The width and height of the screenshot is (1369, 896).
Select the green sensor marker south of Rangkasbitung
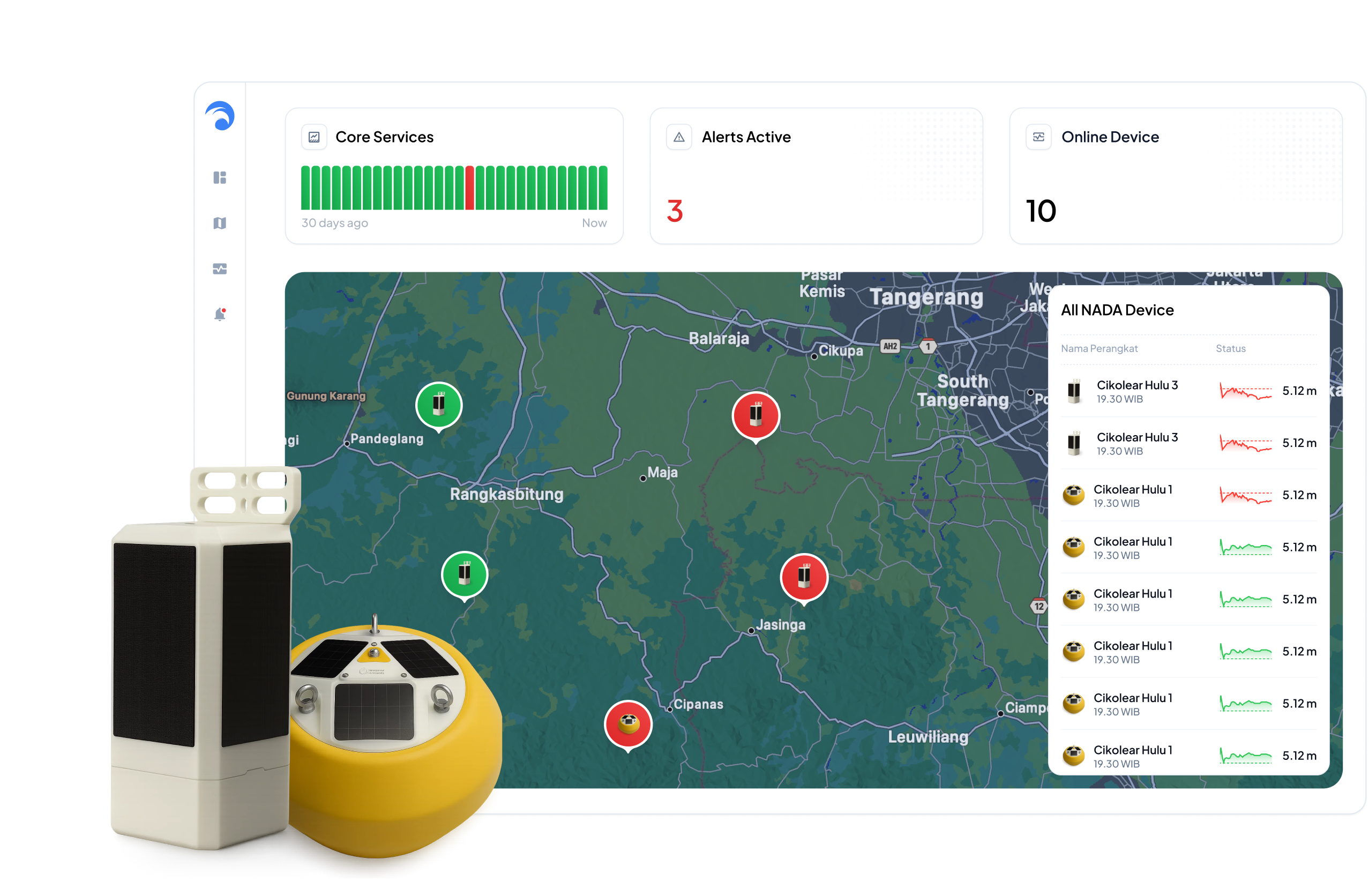(465, 576)
